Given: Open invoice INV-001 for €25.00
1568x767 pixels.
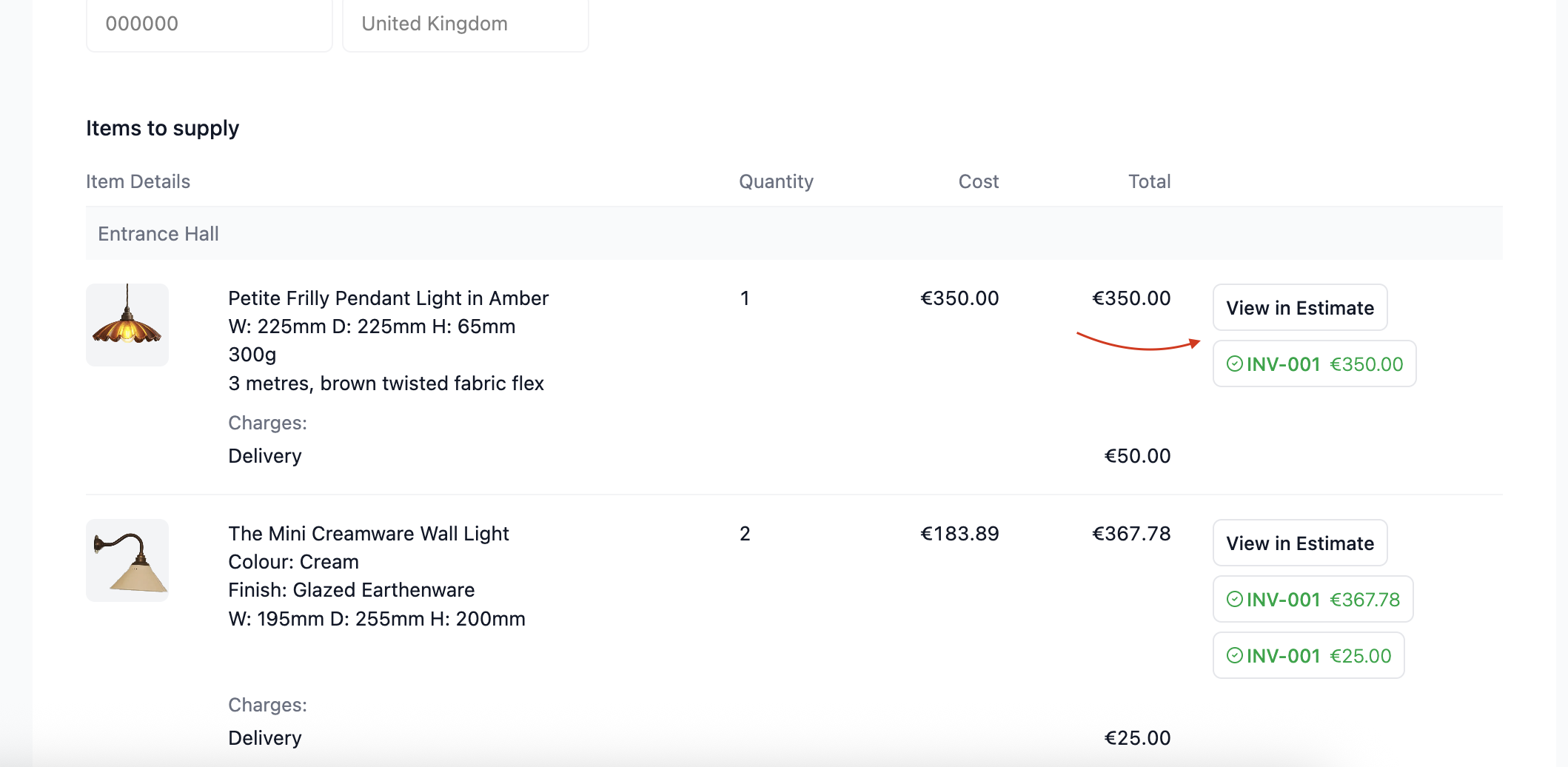Looking at the screenshot, I should pos(1308,655).
